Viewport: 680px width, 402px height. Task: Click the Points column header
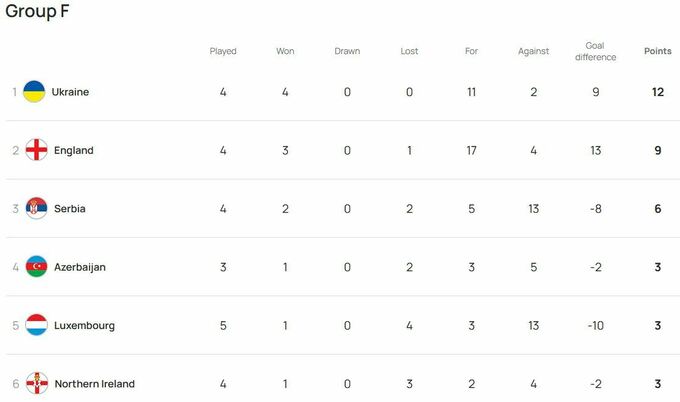(x=657, y=51)
